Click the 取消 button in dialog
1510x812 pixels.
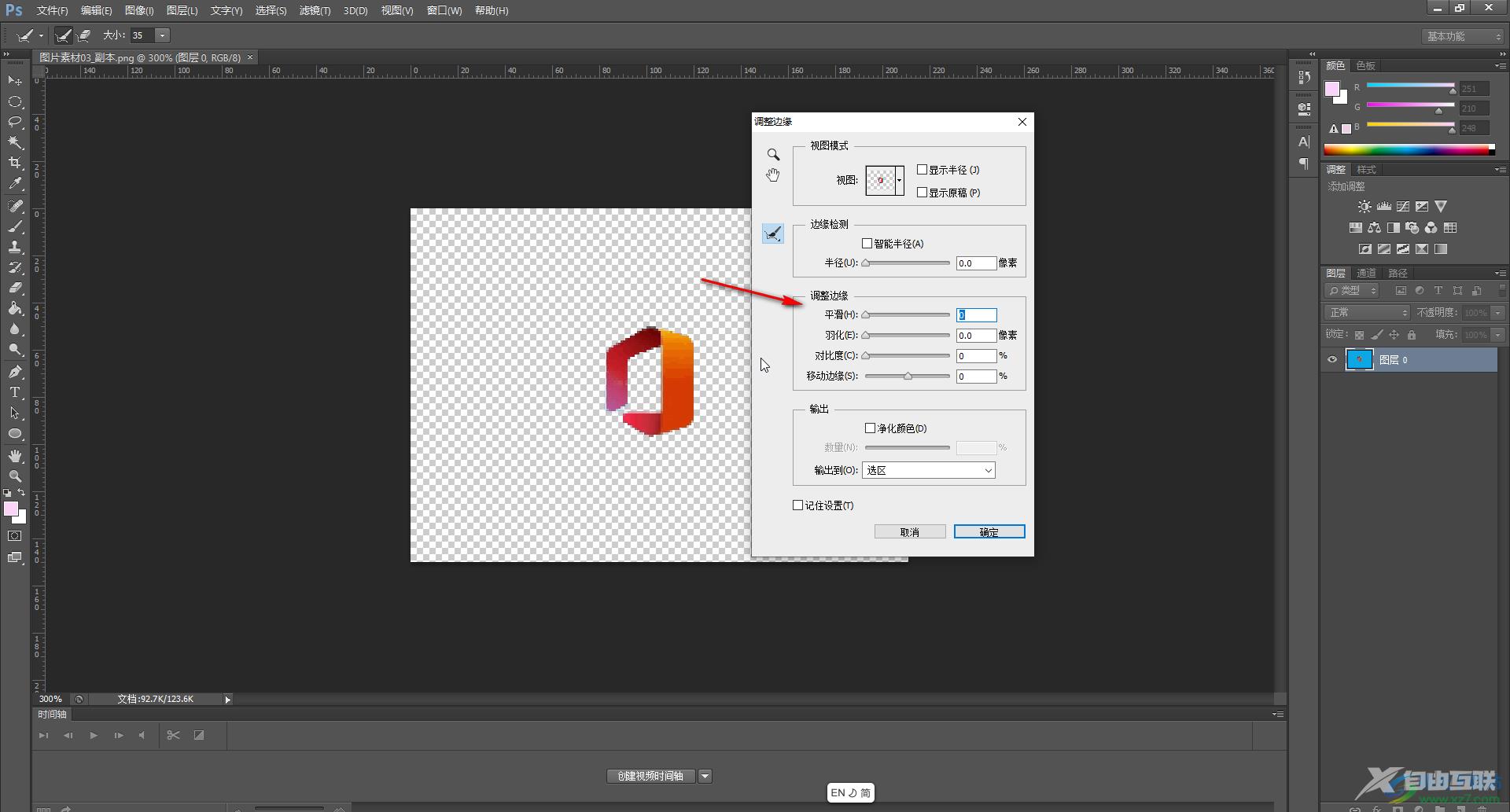[x=910, y=532]
